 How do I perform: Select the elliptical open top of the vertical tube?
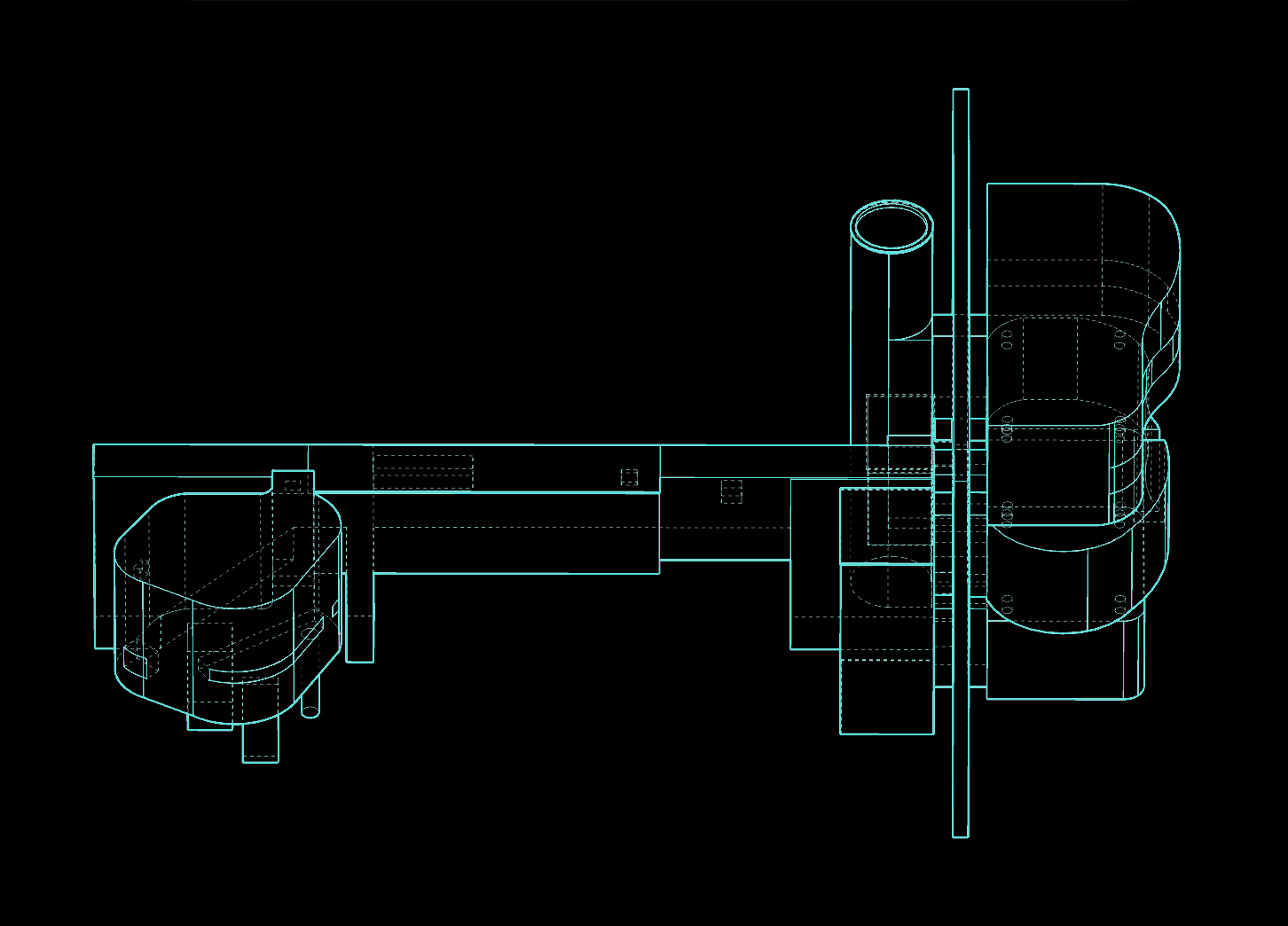click(891, 226)
